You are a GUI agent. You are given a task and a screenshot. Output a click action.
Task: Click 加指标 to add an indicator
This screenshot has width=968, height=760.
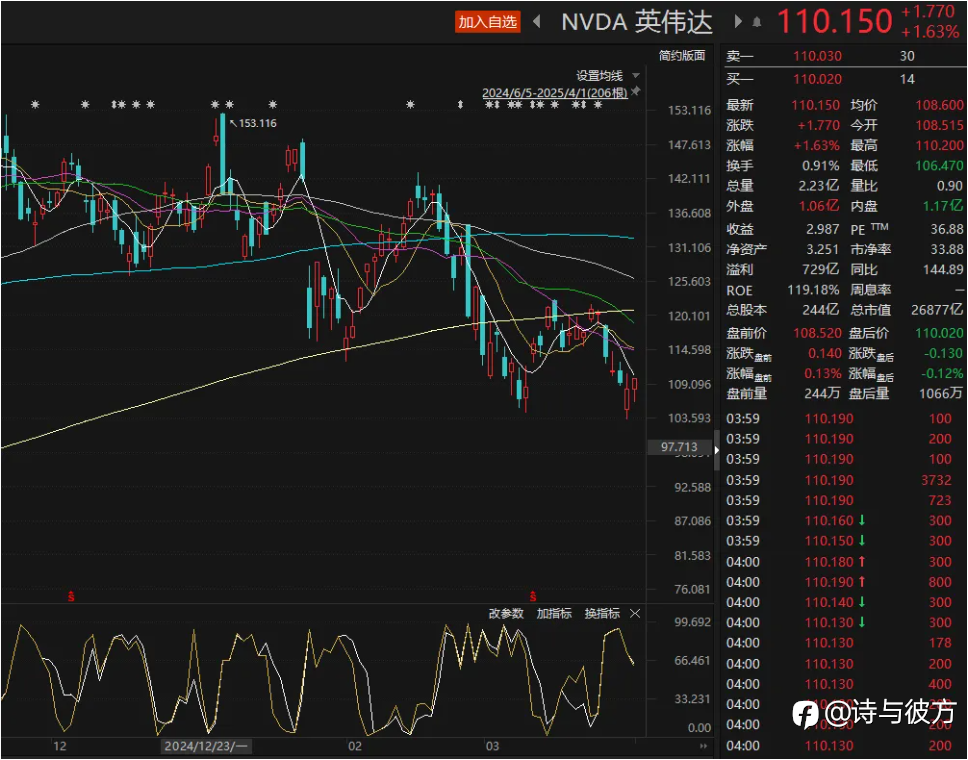click(554, 613)
